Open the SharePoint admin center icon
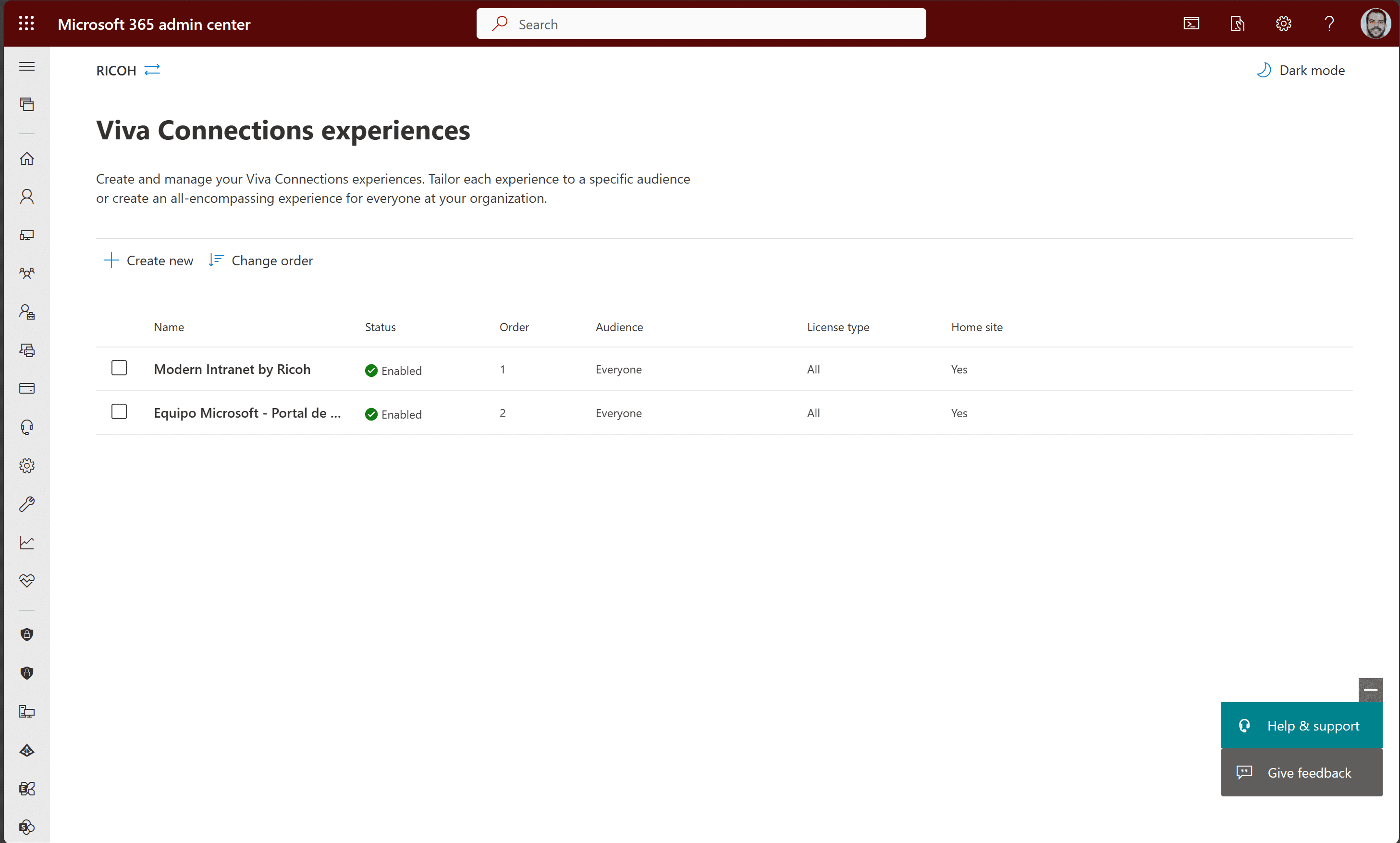This screenshot has height=843, width=1400. click(27, 827)
